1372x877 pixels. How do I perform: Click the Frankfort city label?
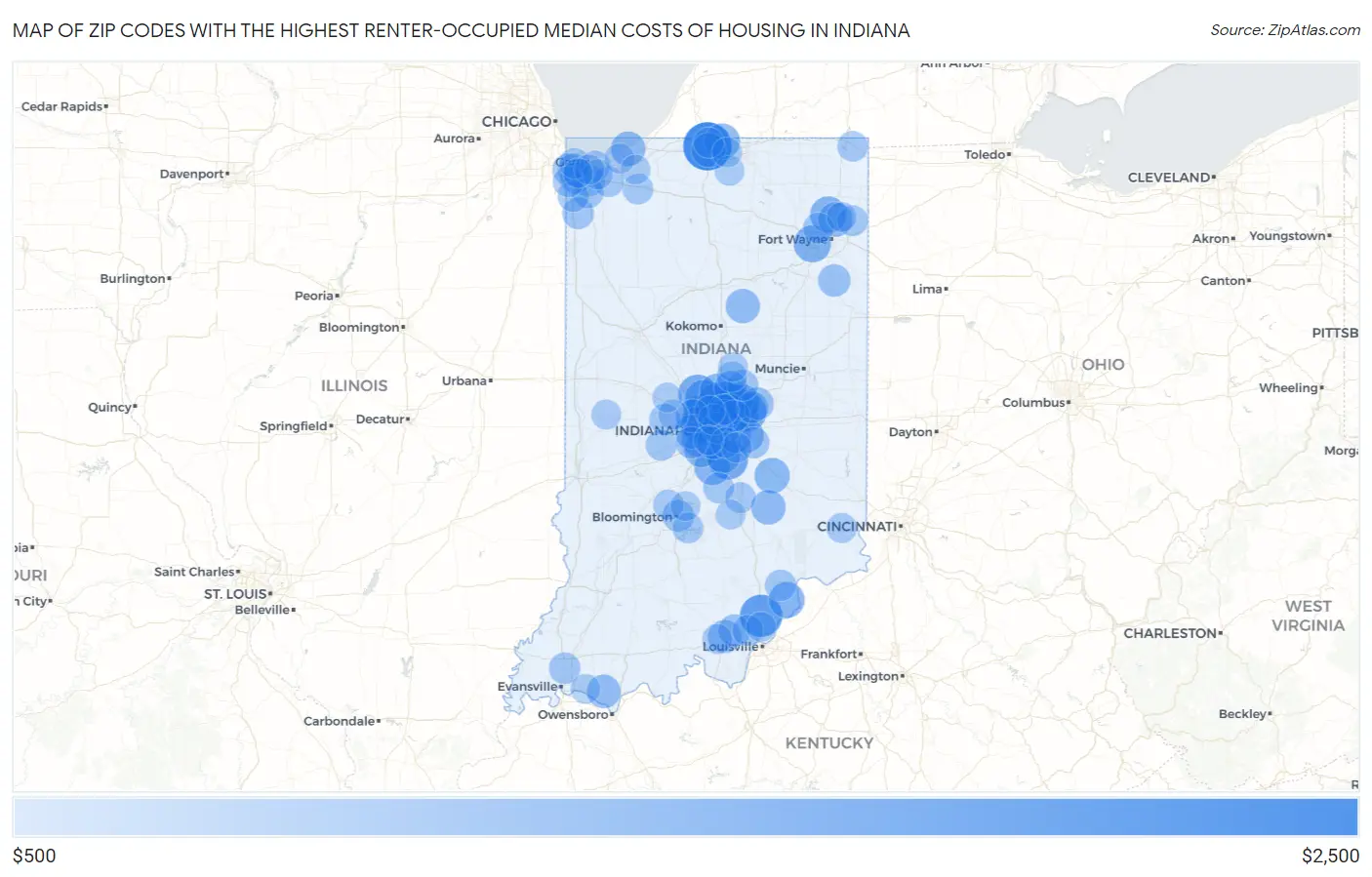(x=828, y=654)
